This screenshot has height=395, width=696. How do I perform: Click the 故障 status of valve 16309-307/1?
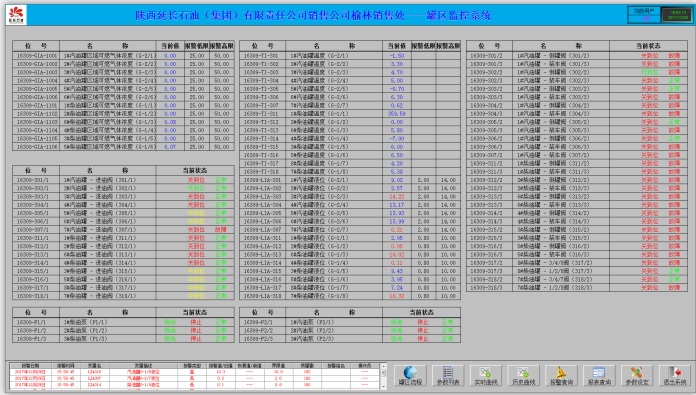[221, 230]
